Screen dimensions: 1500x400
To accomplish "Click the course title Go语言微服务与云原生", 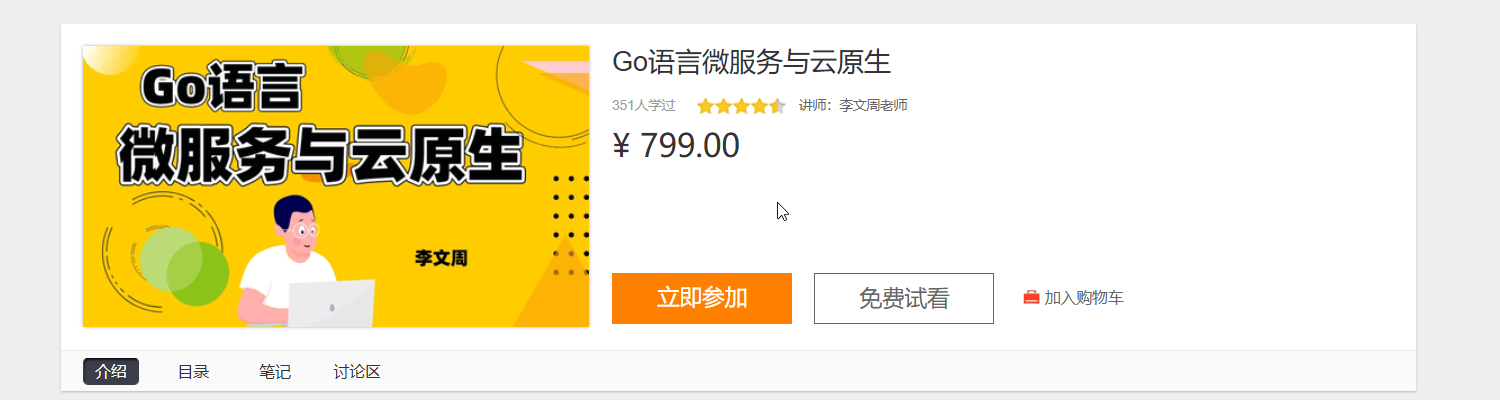I will click(x=751, y=62).
